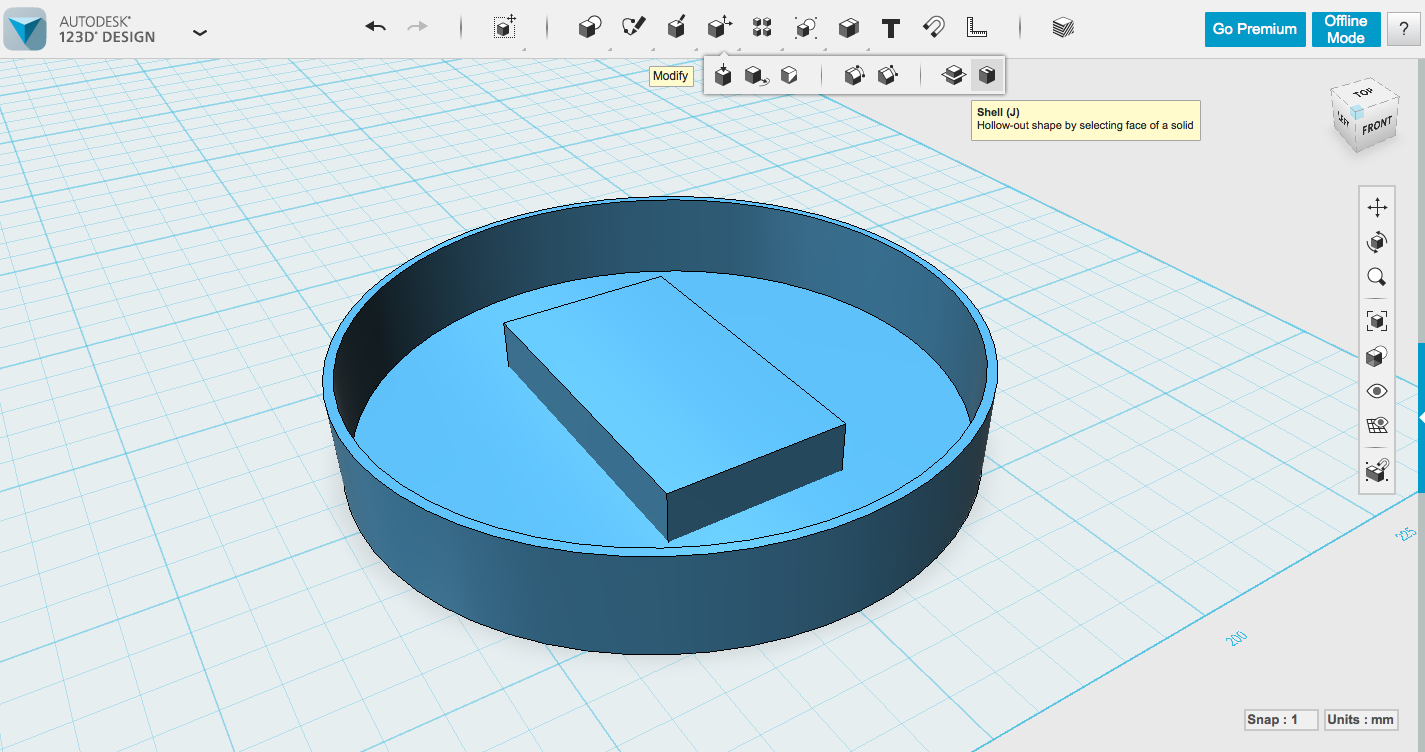The height and width of the screenshot is (752, 1425).
Task: Activate the Snap tool (magnet icon)
Action: (932, 28)
